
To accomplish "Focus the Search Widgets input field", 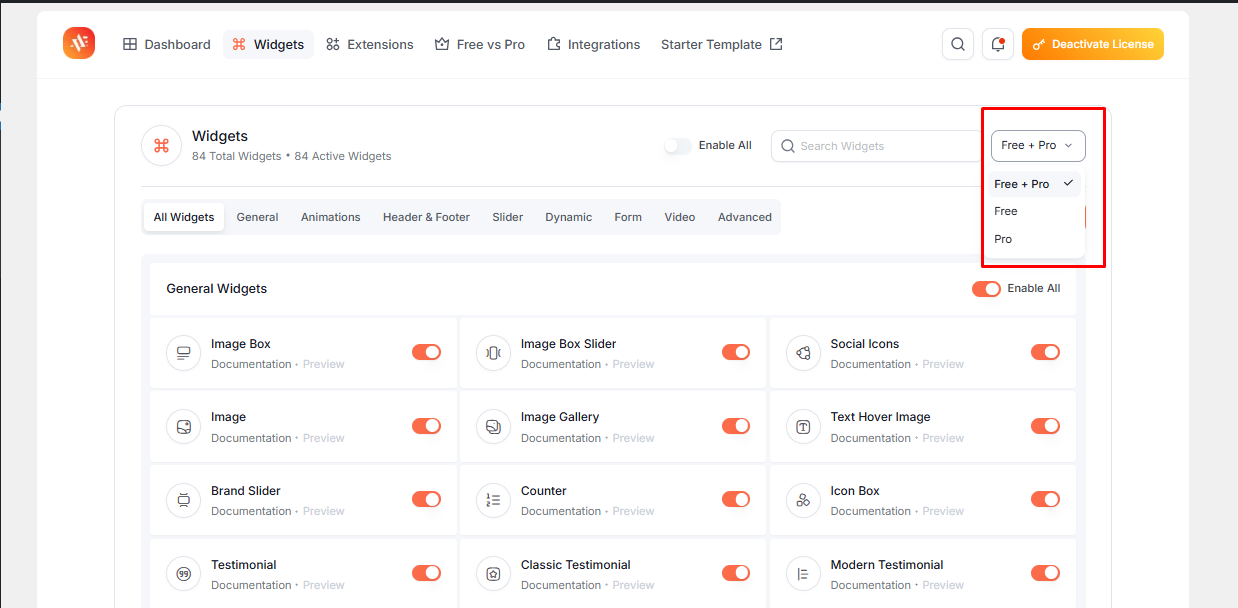I will click(x=876, y=146).
